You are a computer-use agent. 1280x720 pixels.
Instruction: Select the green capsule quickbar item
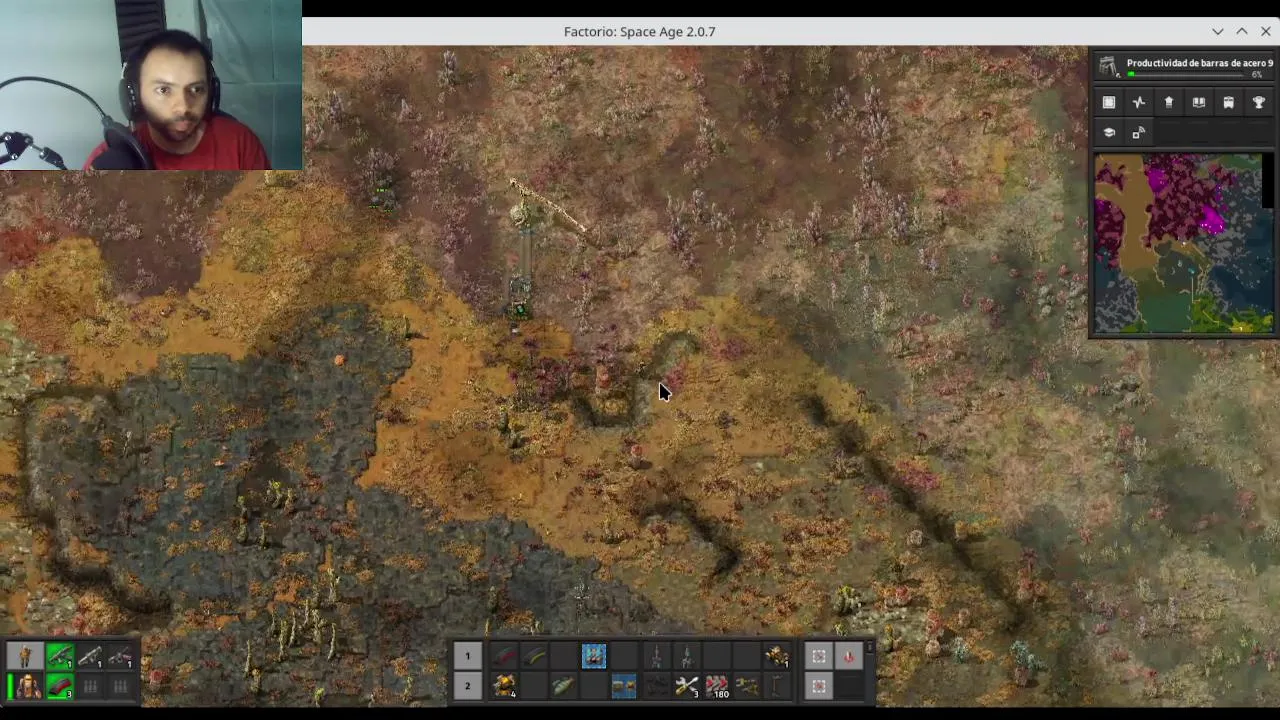564,686
